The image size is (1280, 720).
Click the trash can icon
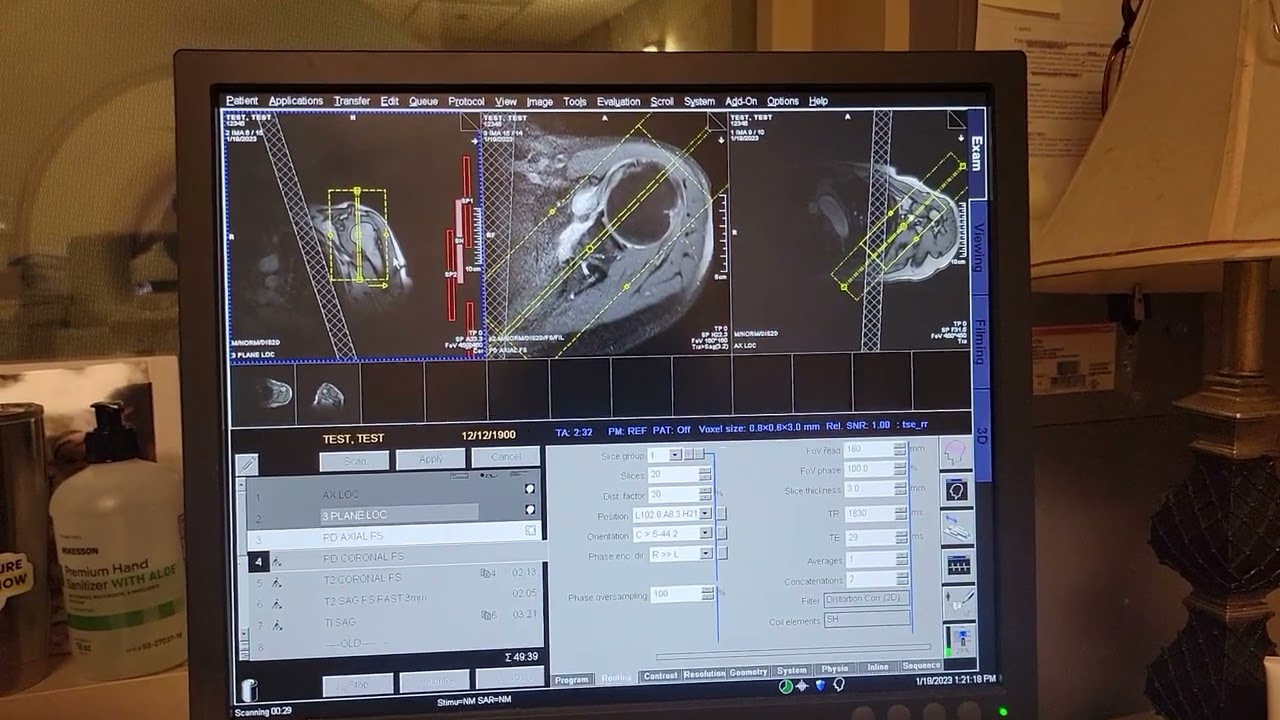coord(248,690)
